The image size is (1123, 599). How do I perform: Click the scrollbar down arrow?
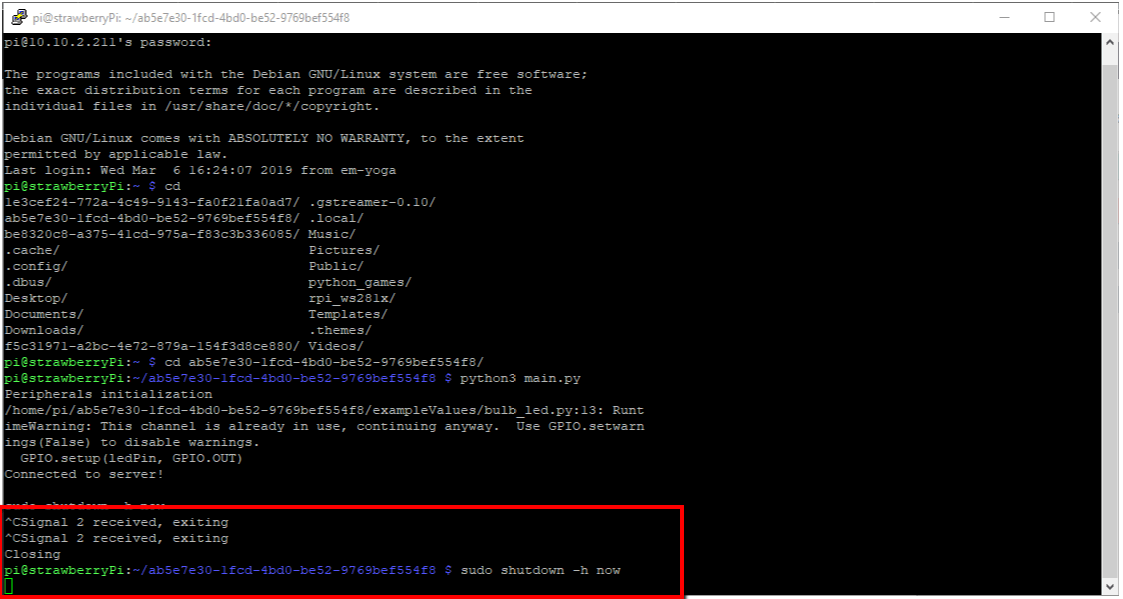[1110, 586]
